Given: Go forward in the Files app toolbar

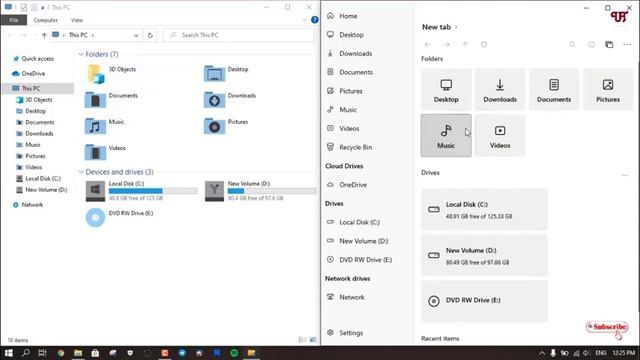Looking at the screenshot, I should [x=447, y=44].
